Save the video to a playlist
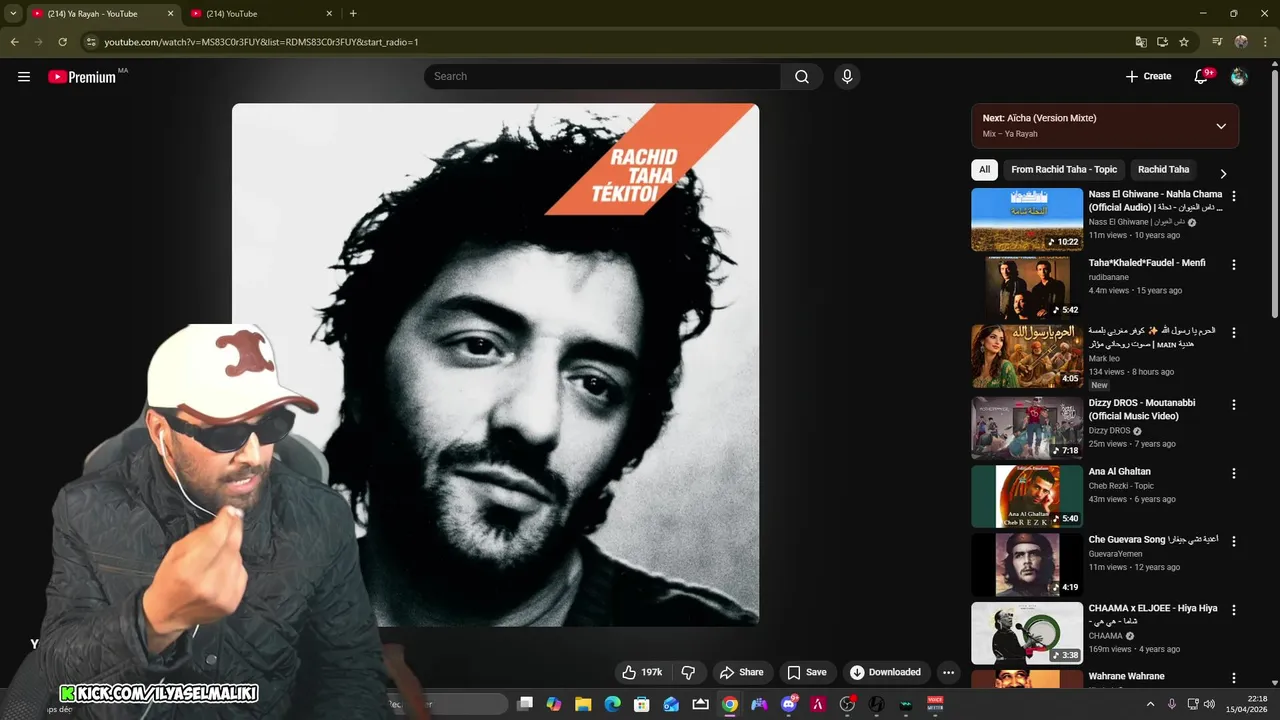The width and height of the screenshot is (1280, 720). [806, 673]
